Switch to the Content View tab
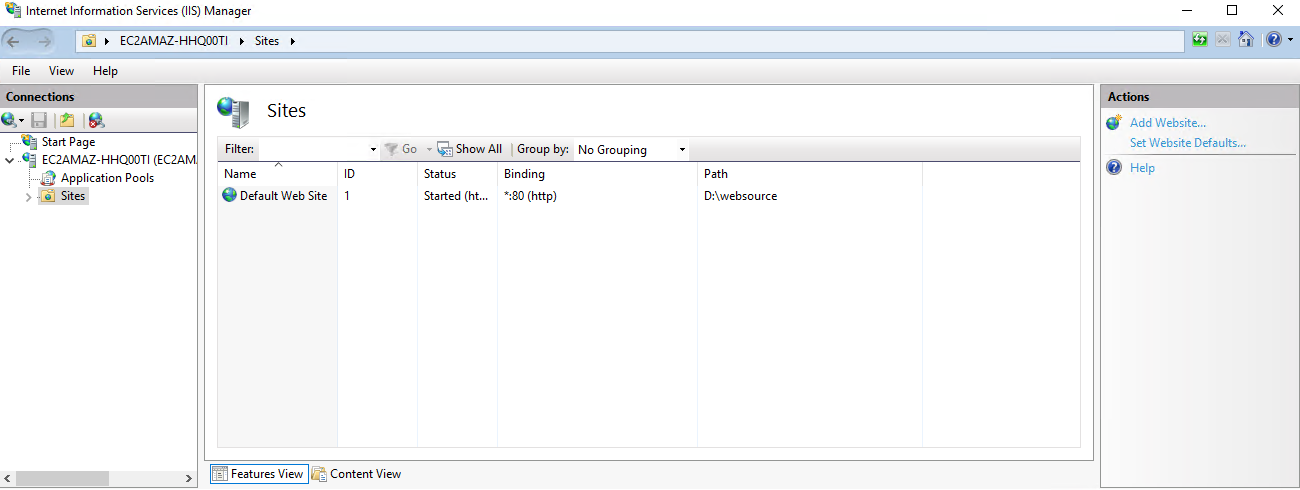 pyautogui.click(x=357, y=474)
